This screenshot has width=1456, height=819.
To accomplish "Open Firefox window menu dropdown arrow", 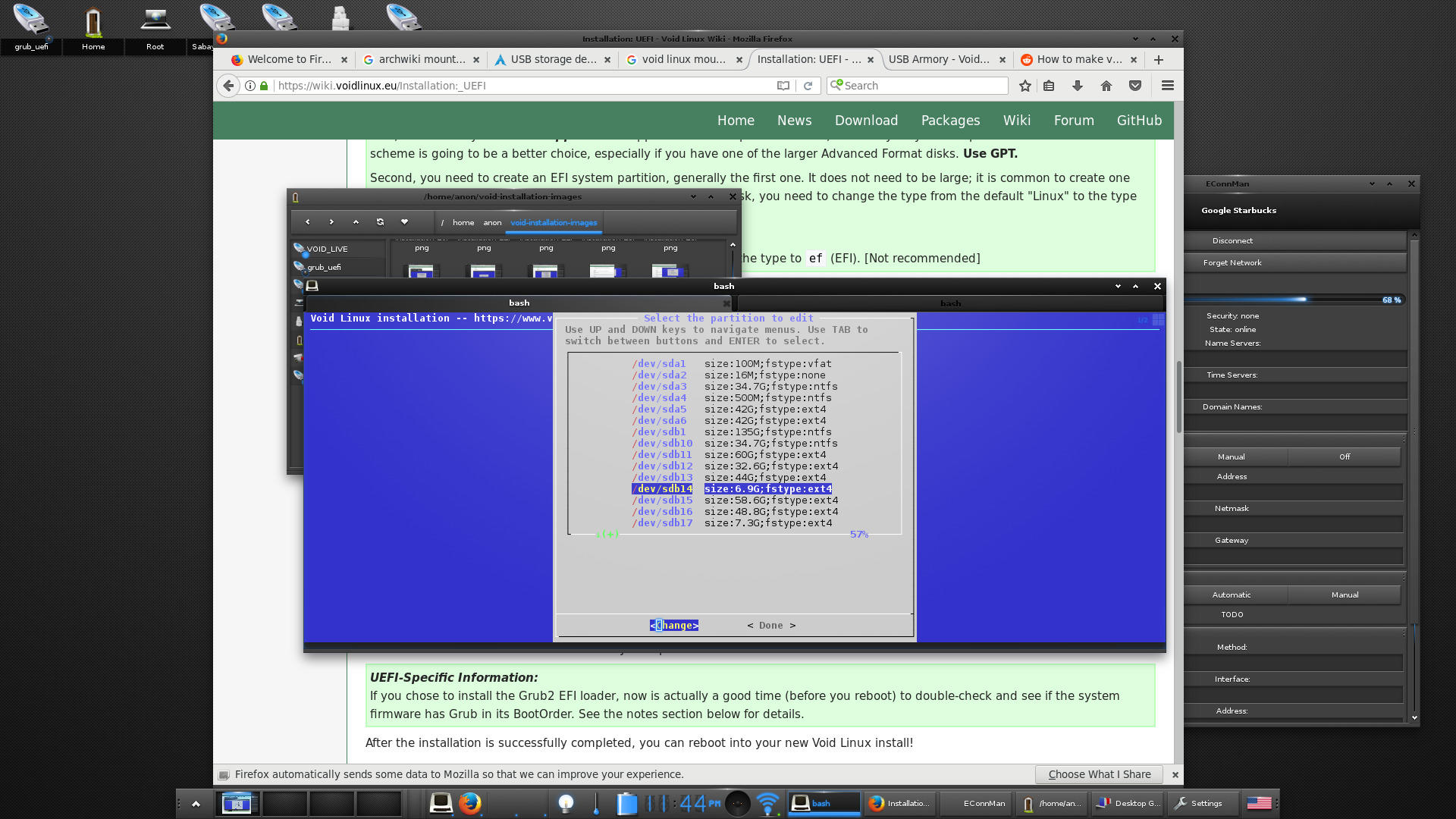I will (1135, 39).
